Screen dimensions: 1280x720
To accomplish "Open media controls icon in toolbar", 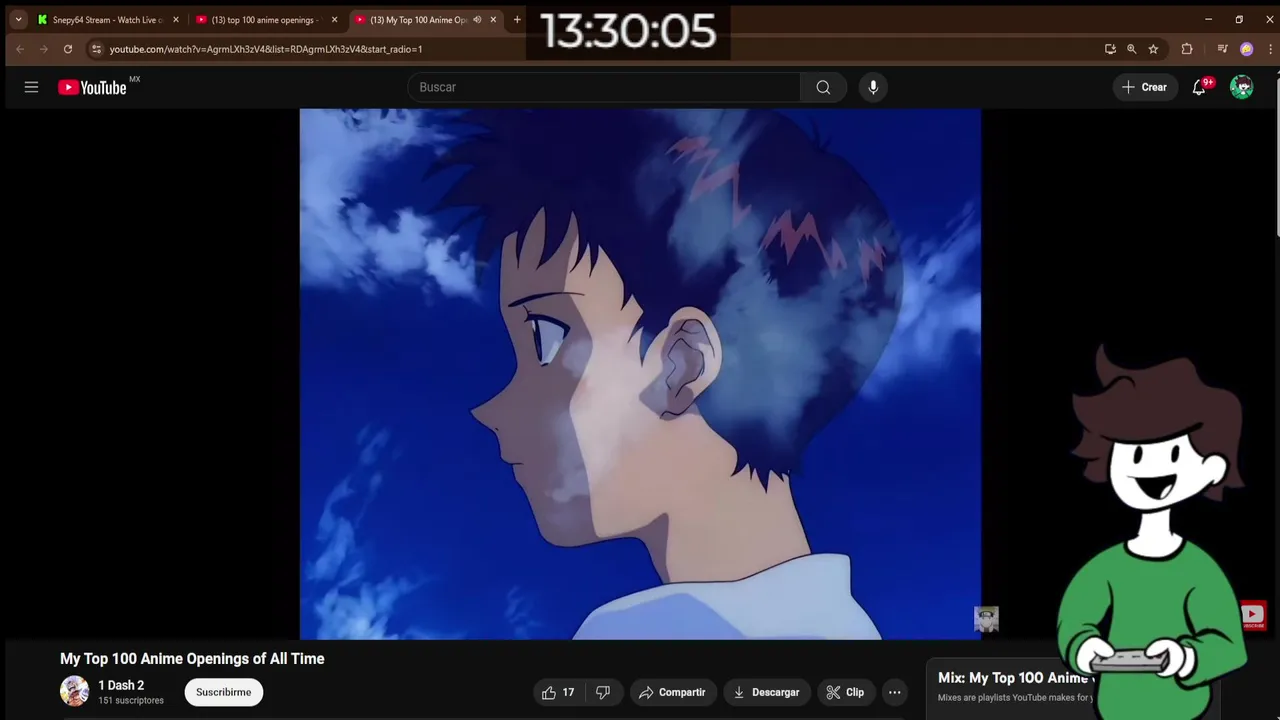I will tap(1222, 49).
